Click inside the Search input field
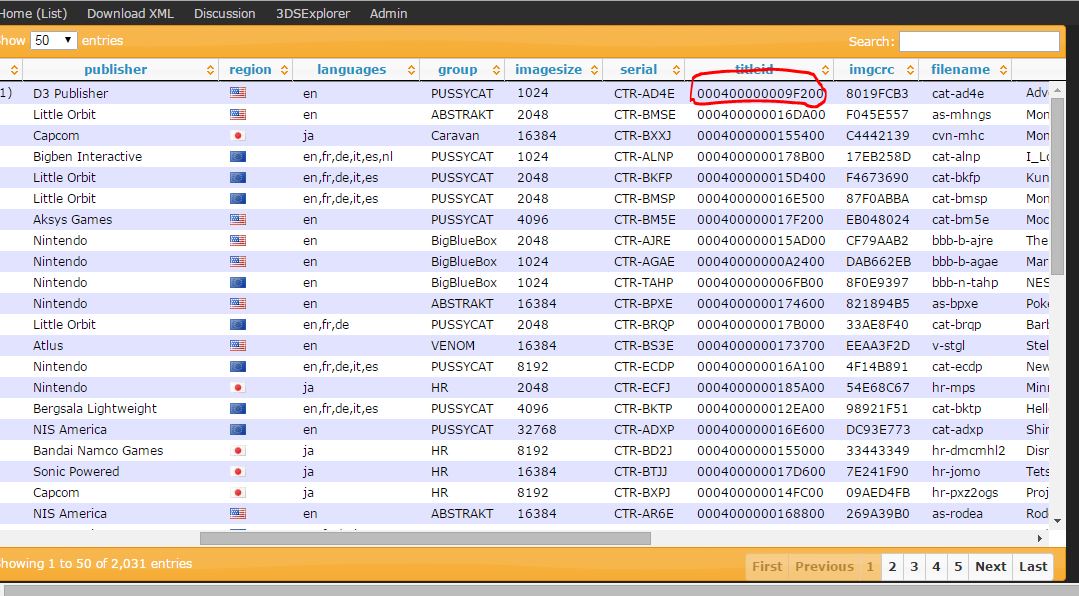 click(x=979, y=41)
